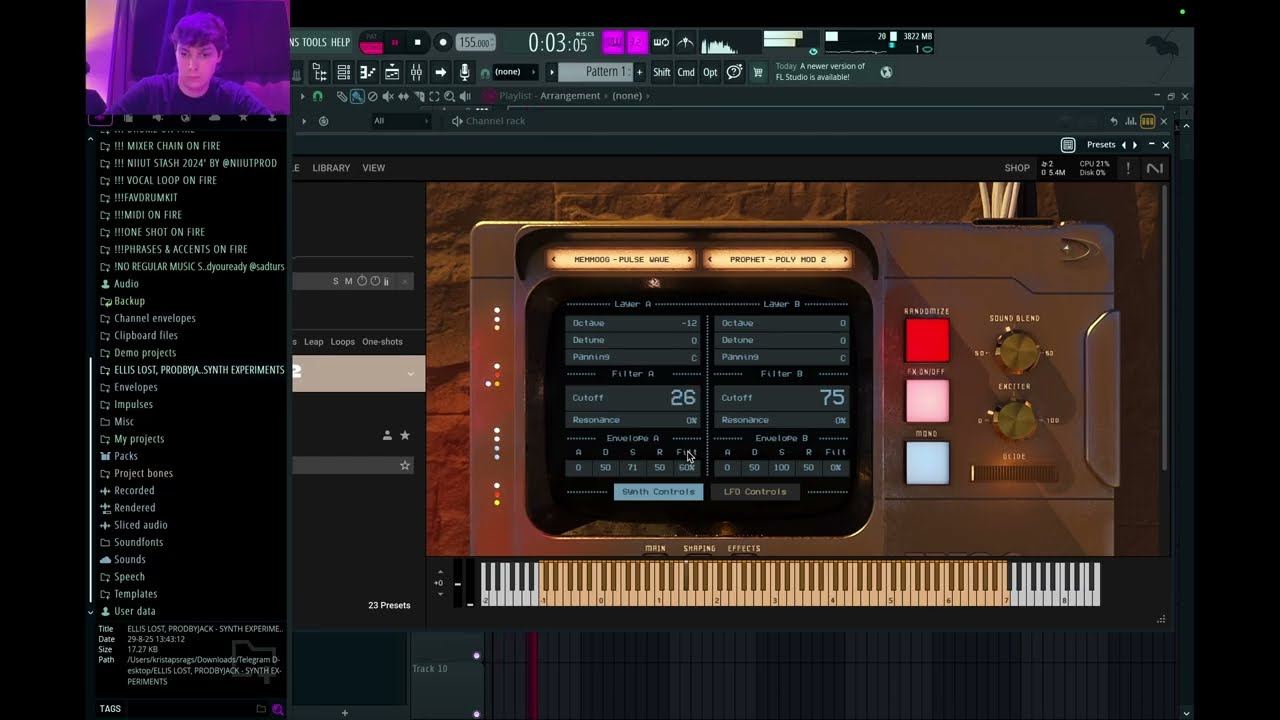Open the Playlist view icon
1280x720 pixels.
tap(392, 72)
